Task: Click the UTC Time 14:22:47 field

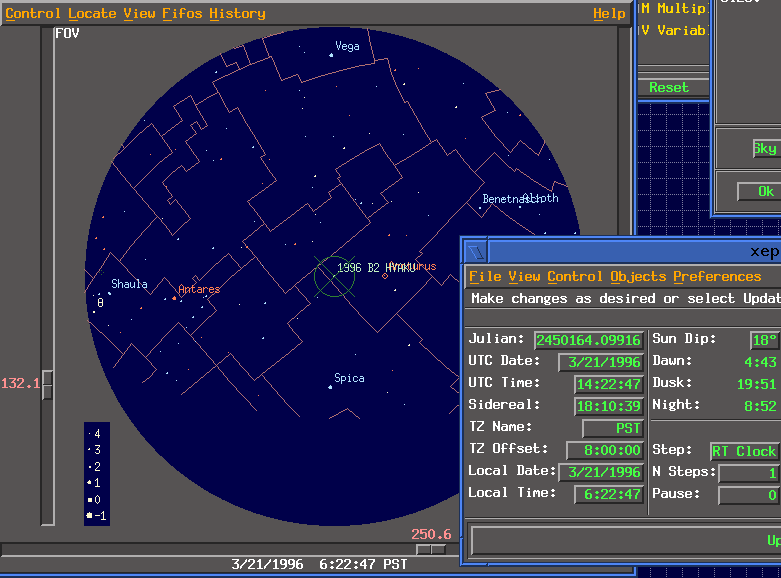Action: [x=609, y=384]
